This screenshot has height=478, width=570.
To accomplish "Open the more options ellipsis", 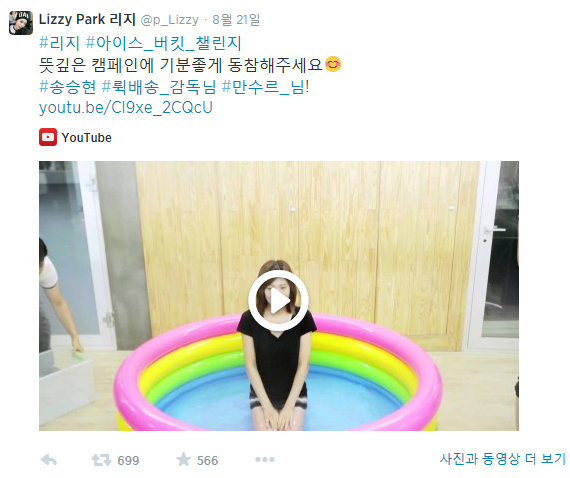I will 265,460.
